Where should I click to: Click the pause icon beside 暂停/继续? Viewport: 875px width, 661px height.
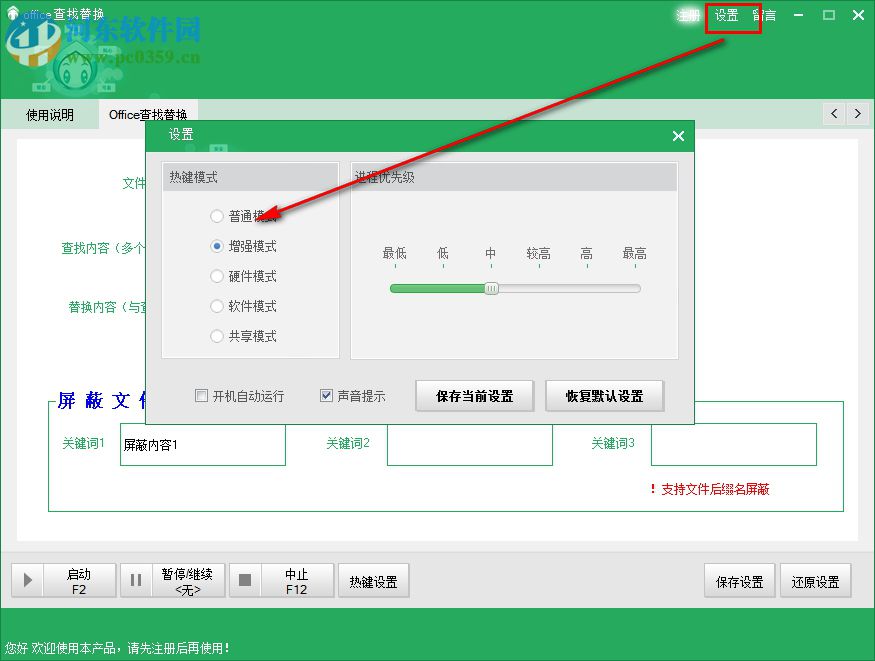(x=135, y=580)
